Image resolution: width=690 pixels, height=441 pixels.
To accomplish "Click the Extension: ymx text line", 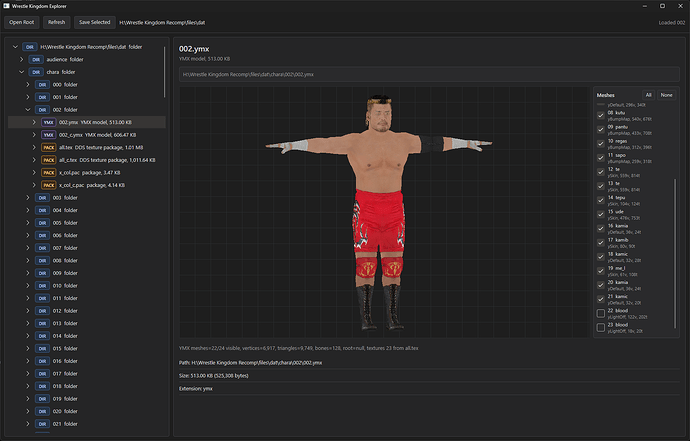I will click(x=196, y=389).
